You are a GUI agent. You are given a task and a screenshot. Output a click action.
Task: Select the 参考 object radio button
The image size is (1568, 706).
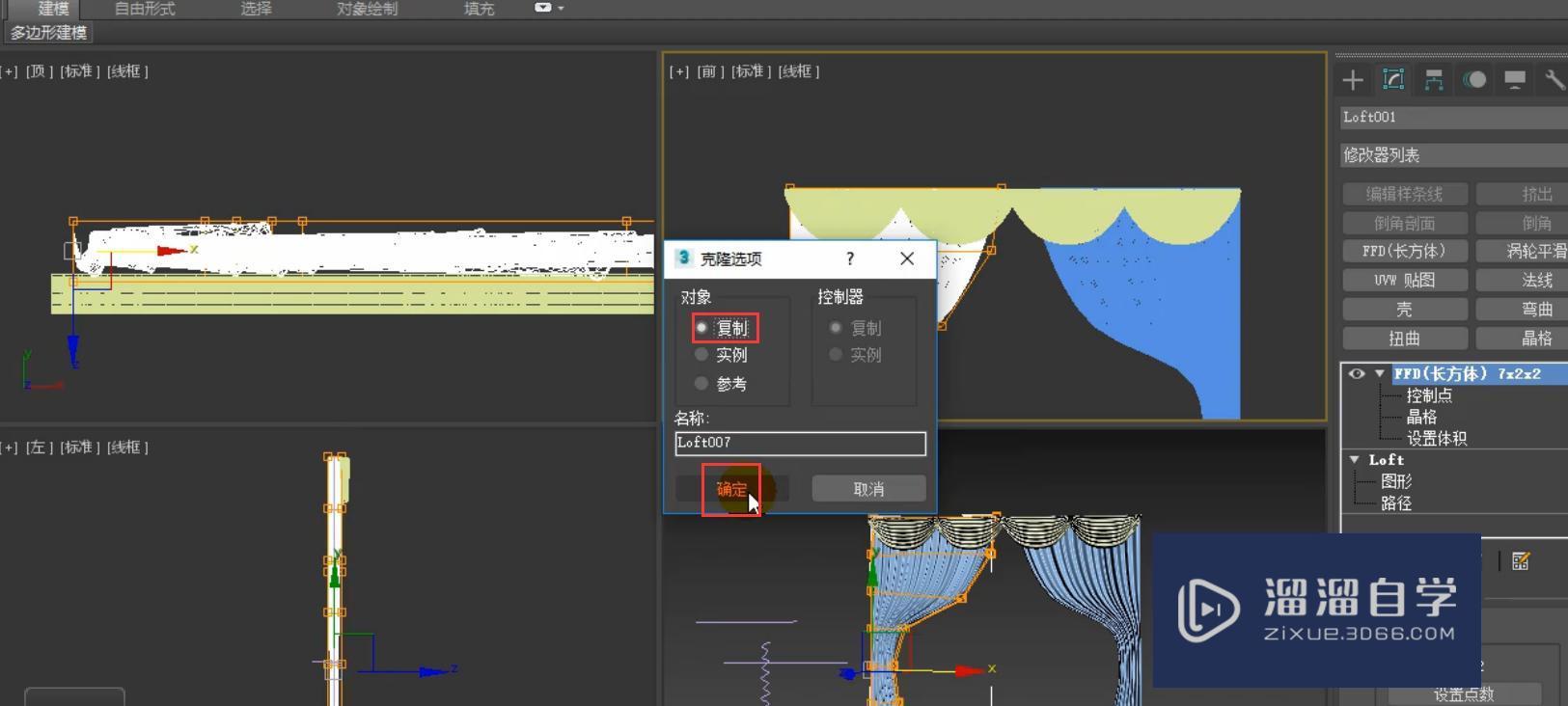coord(701,384)
